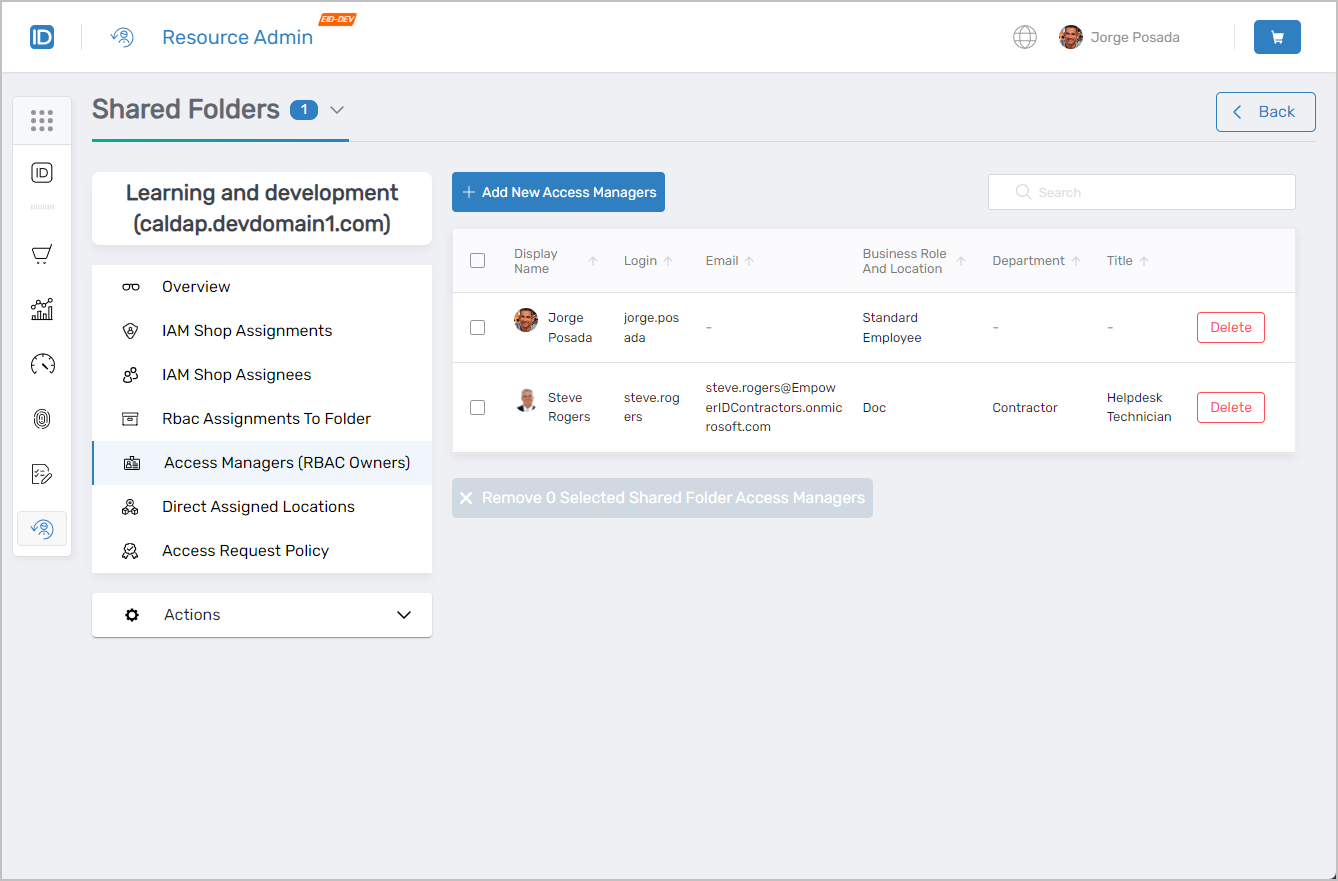
Task: Select the ID badge sidebar icon
Action: [x=42, y=172]
